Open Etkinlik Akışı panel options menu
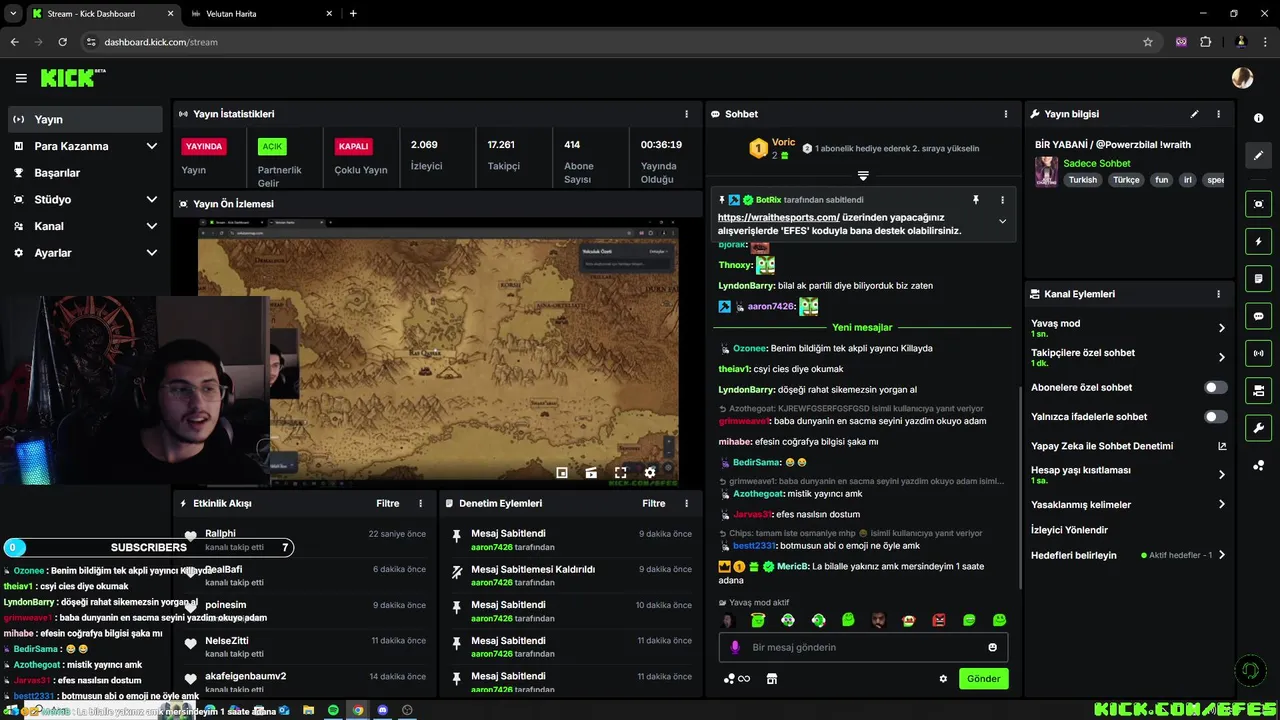Screen dimensions: 1280x720 [x=420, y=503]
